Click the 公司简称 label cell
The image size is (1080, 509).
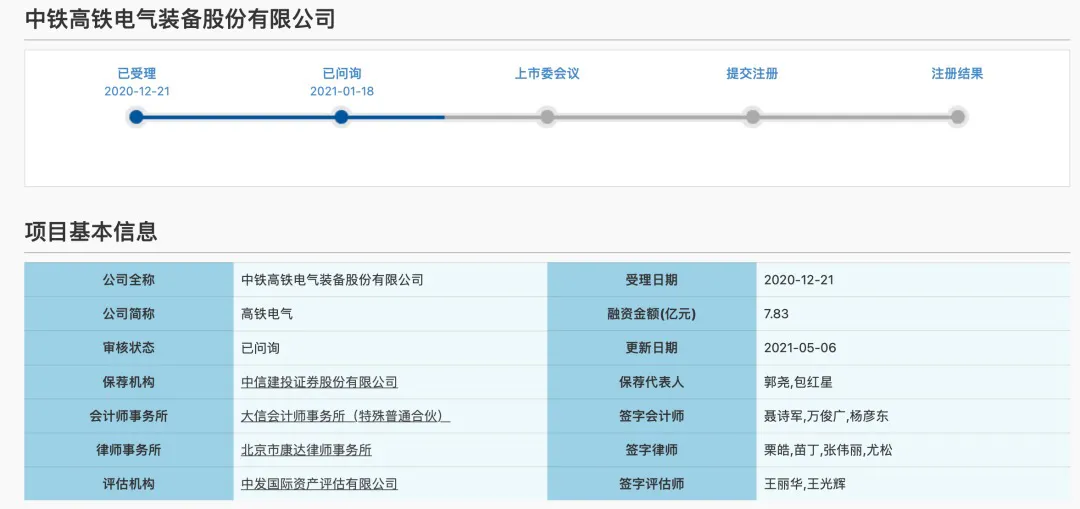point(129,314)
